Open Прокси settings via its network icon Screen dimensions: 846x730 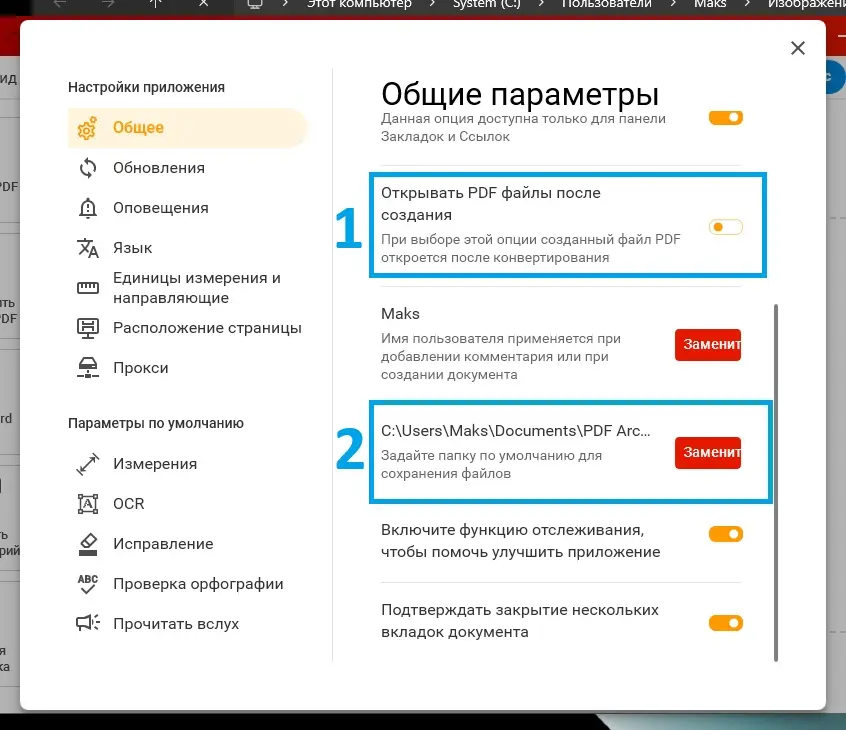(88, 367)
